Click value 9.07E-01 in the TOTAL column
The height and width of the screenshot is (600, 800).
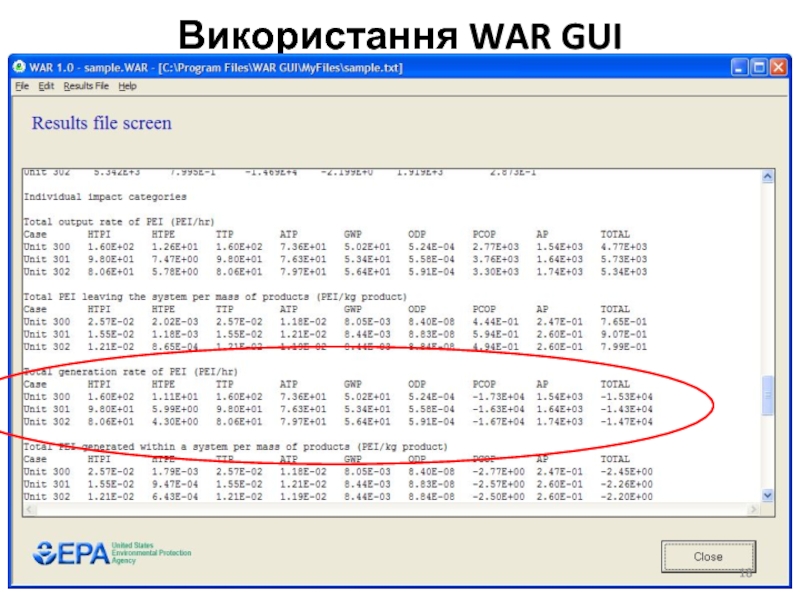coord(623,334)
